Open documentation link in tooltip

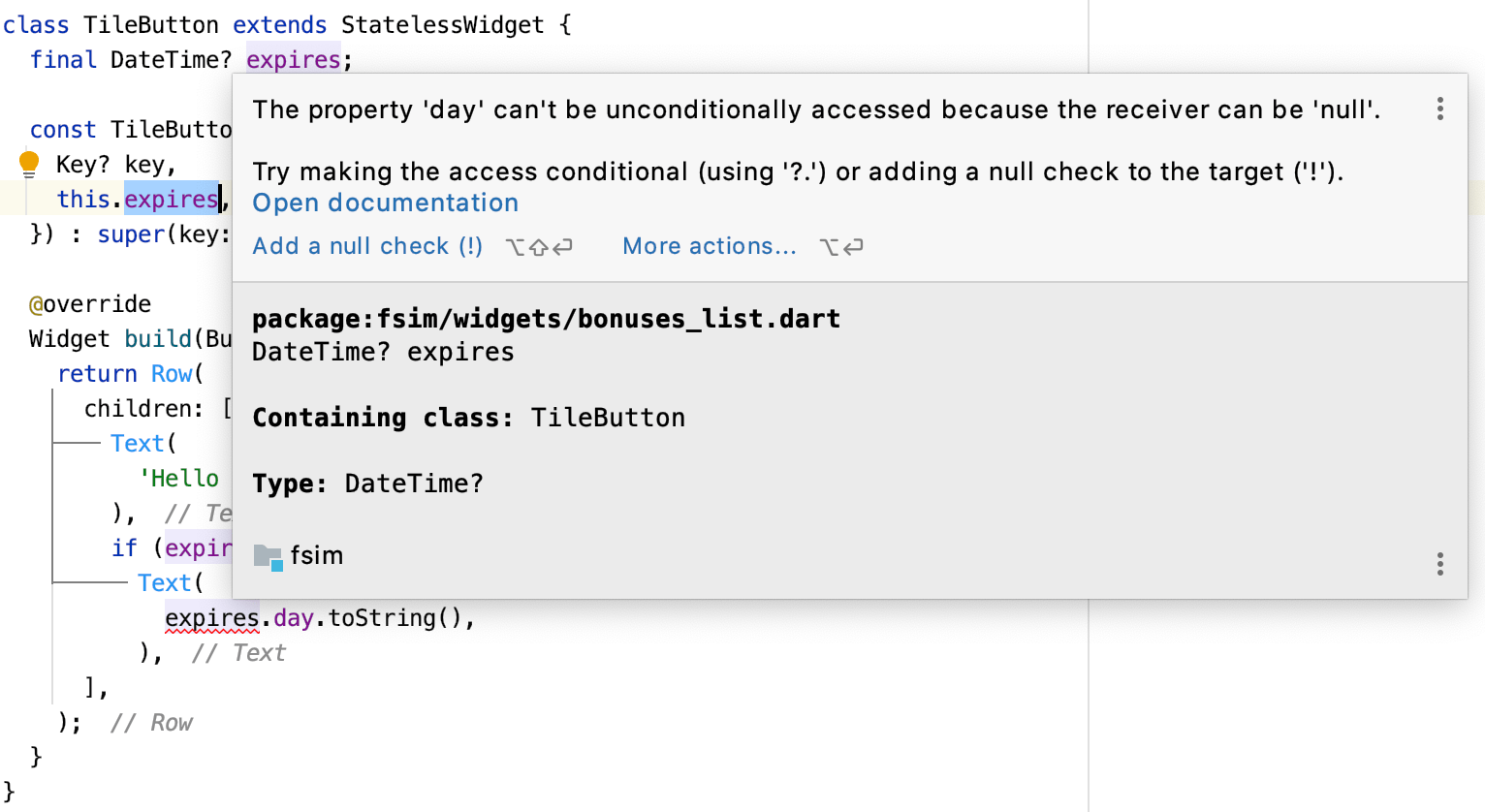coord(385,203)
